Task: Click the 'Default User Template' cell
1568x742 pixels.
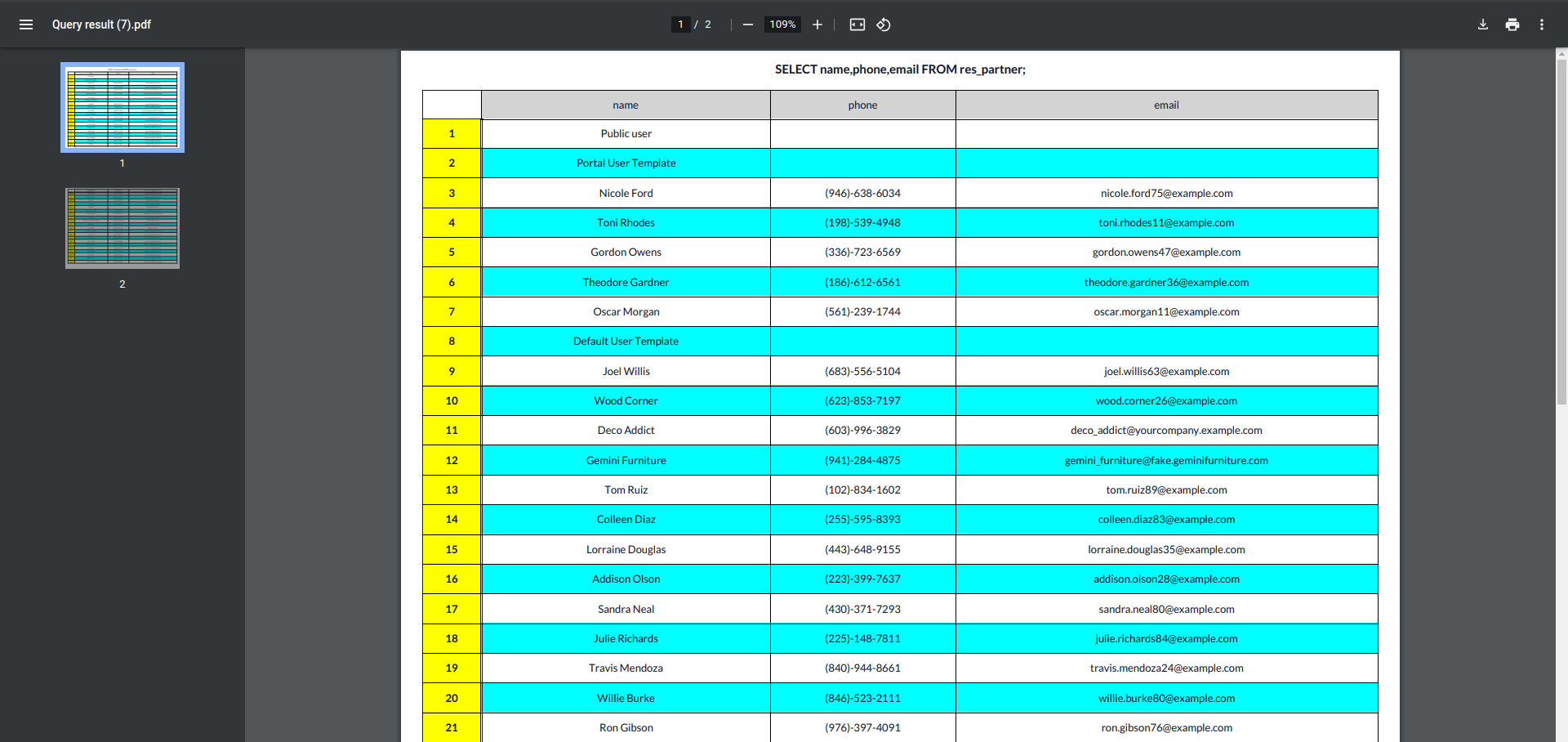Action: 626,342
